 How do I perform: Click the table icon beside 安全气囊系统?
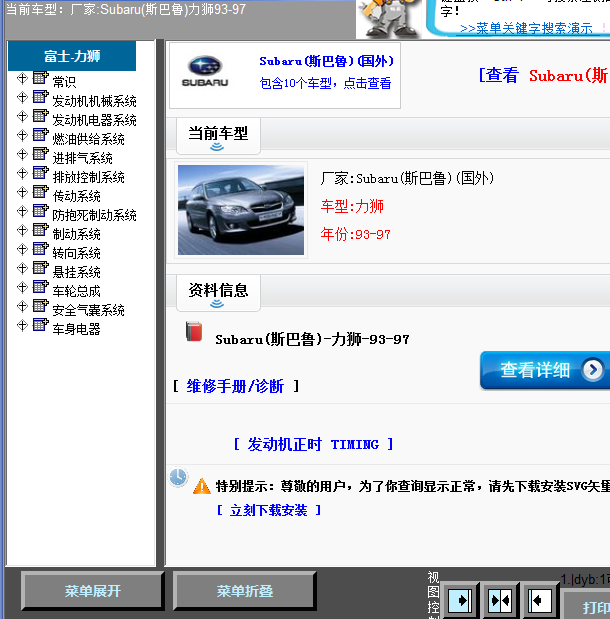(40, 305)
